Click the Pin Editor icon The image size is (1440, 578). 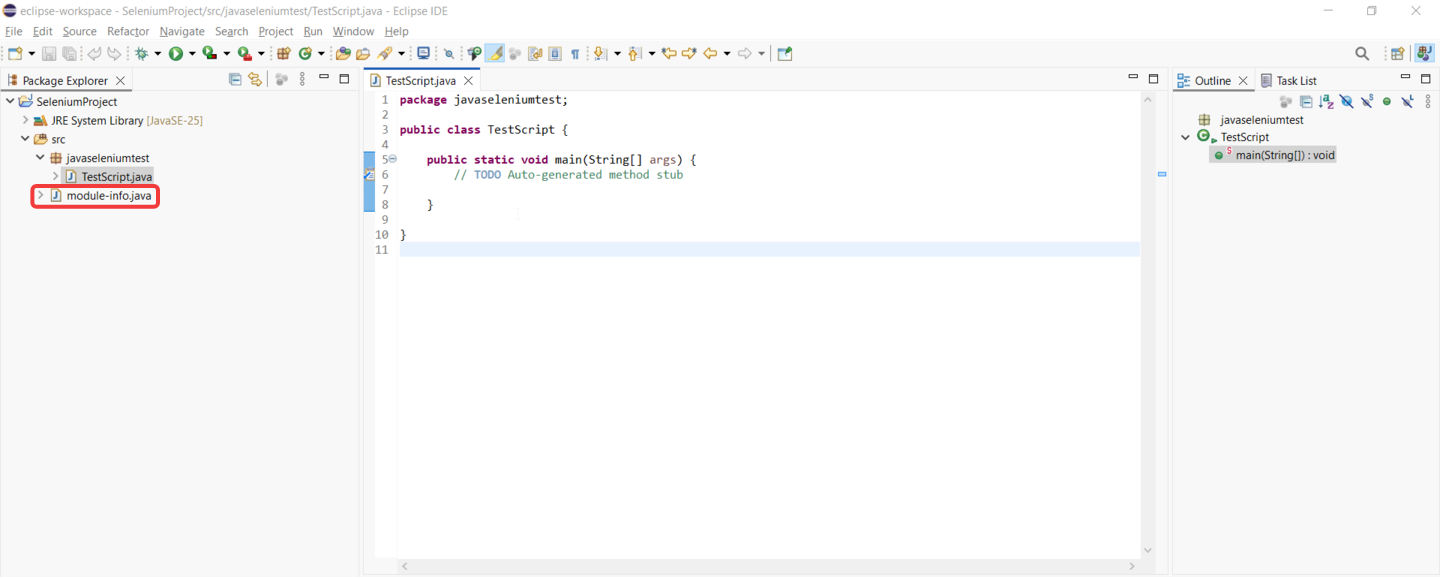tap(785, 54)
